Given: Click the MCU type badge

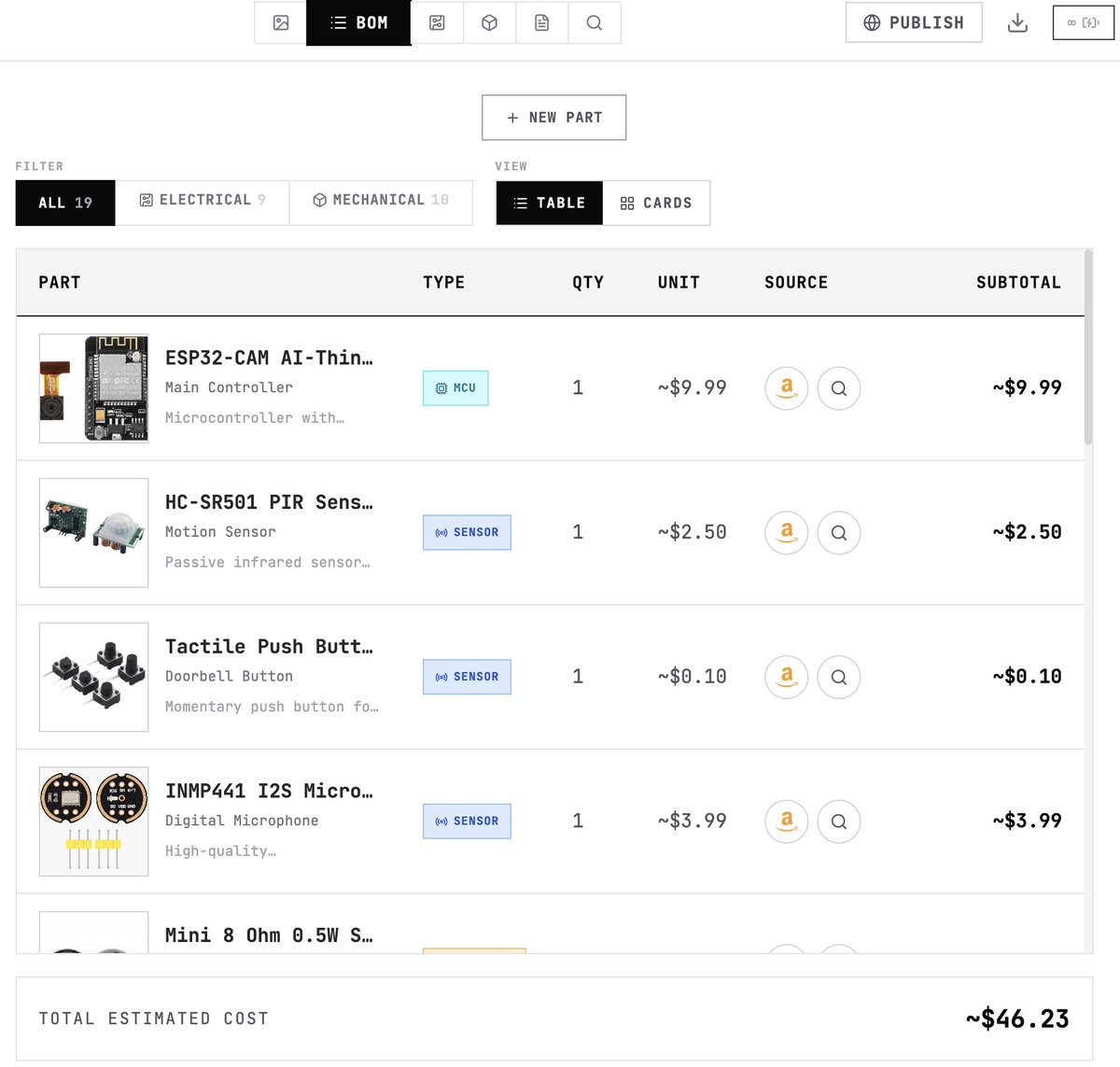Looking at the screenshot, I should coord(455,388).
